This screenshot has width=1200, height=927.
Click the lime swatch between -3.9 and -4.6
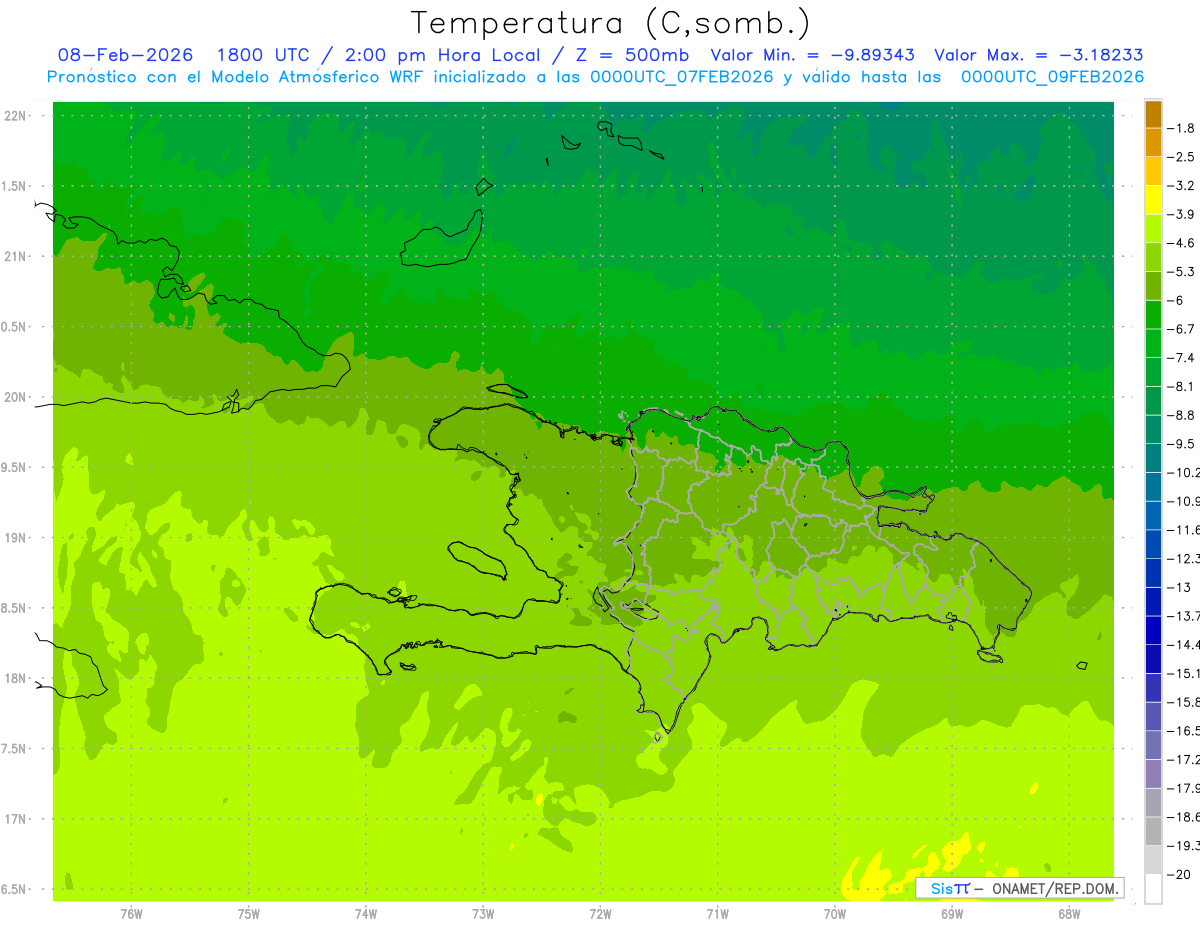1153,229
